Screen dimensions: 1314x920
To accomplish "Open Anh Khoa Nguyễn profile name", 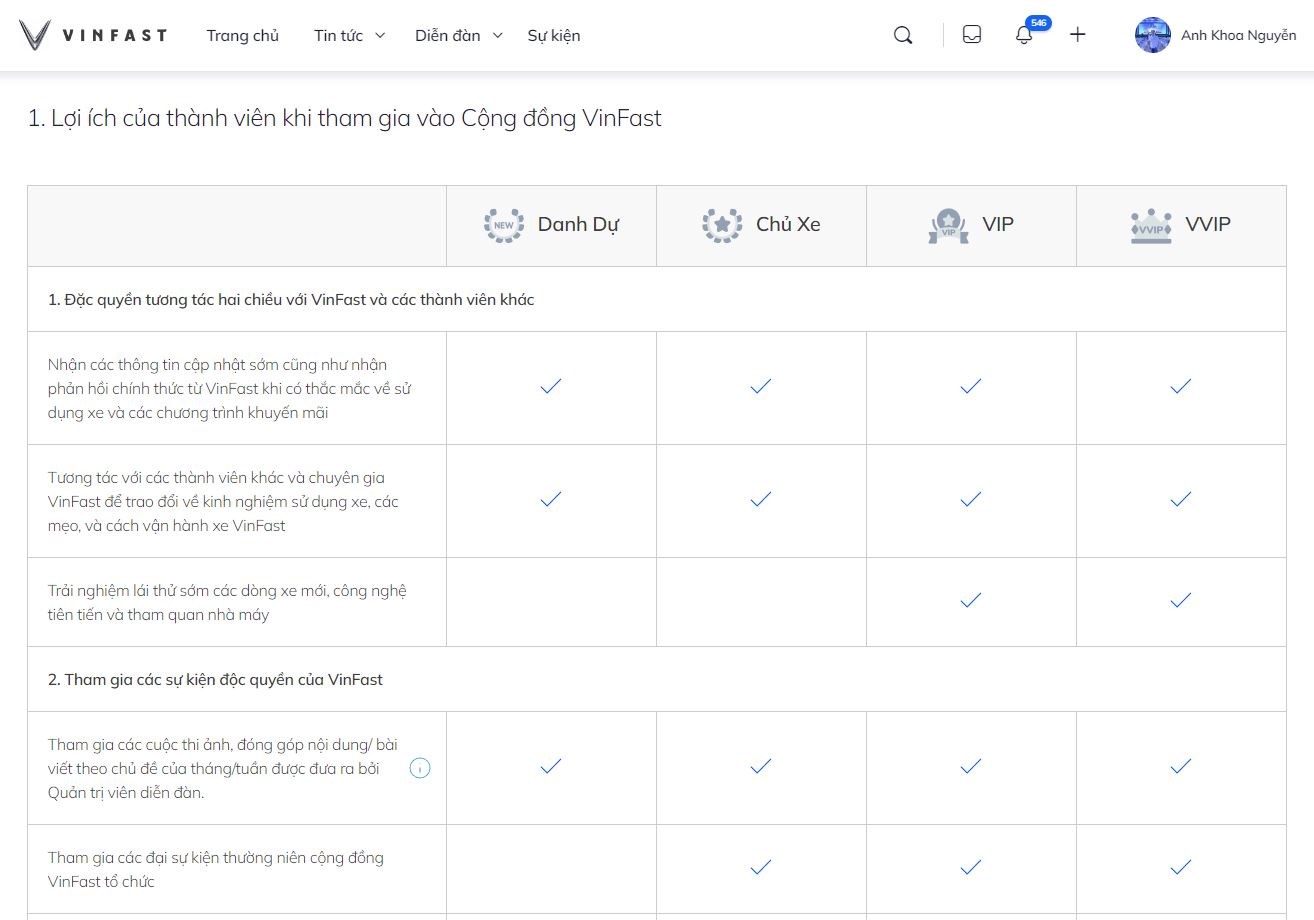I will coord(1238,35).
